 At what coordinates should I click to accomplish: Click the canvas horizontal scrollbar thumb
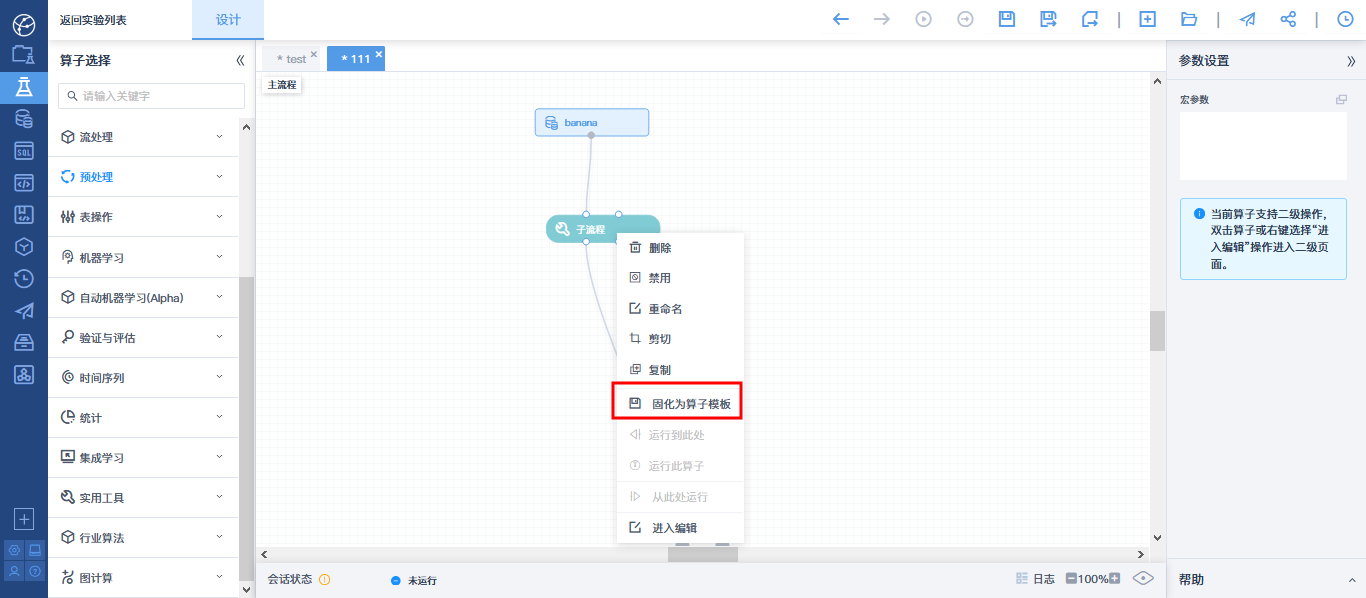[x=703, y=554]
